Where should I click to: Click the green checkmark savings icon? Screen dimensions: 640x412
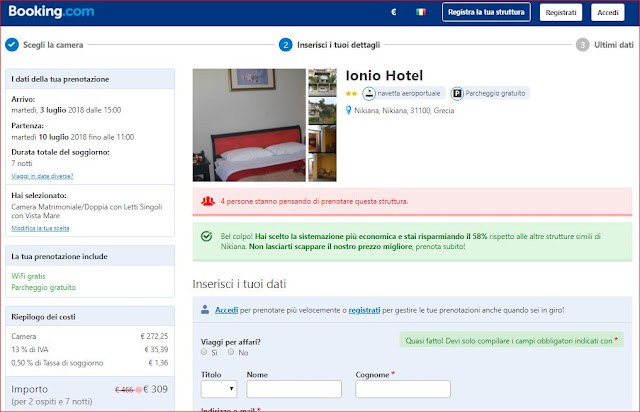coord(207,236)
